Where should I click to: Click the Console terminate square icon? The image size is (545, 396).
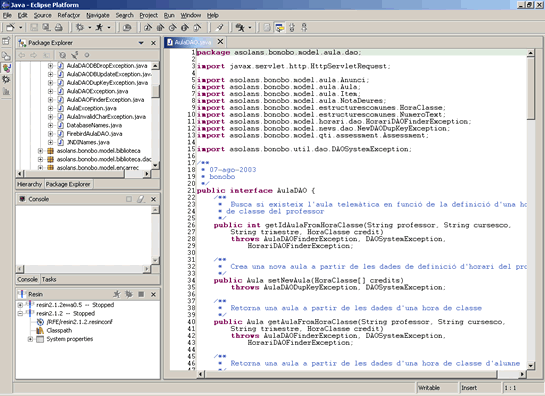(x=129, y=199)
